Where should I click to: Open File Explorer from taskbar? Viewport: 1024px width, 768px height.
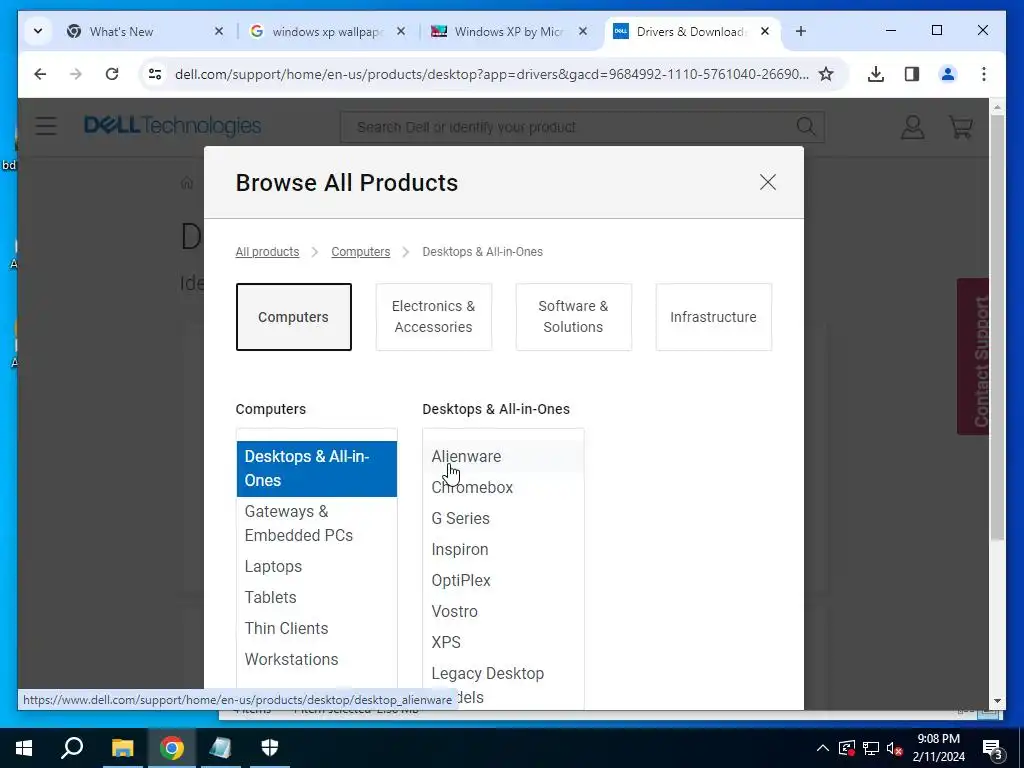click(x=122, y=748)
